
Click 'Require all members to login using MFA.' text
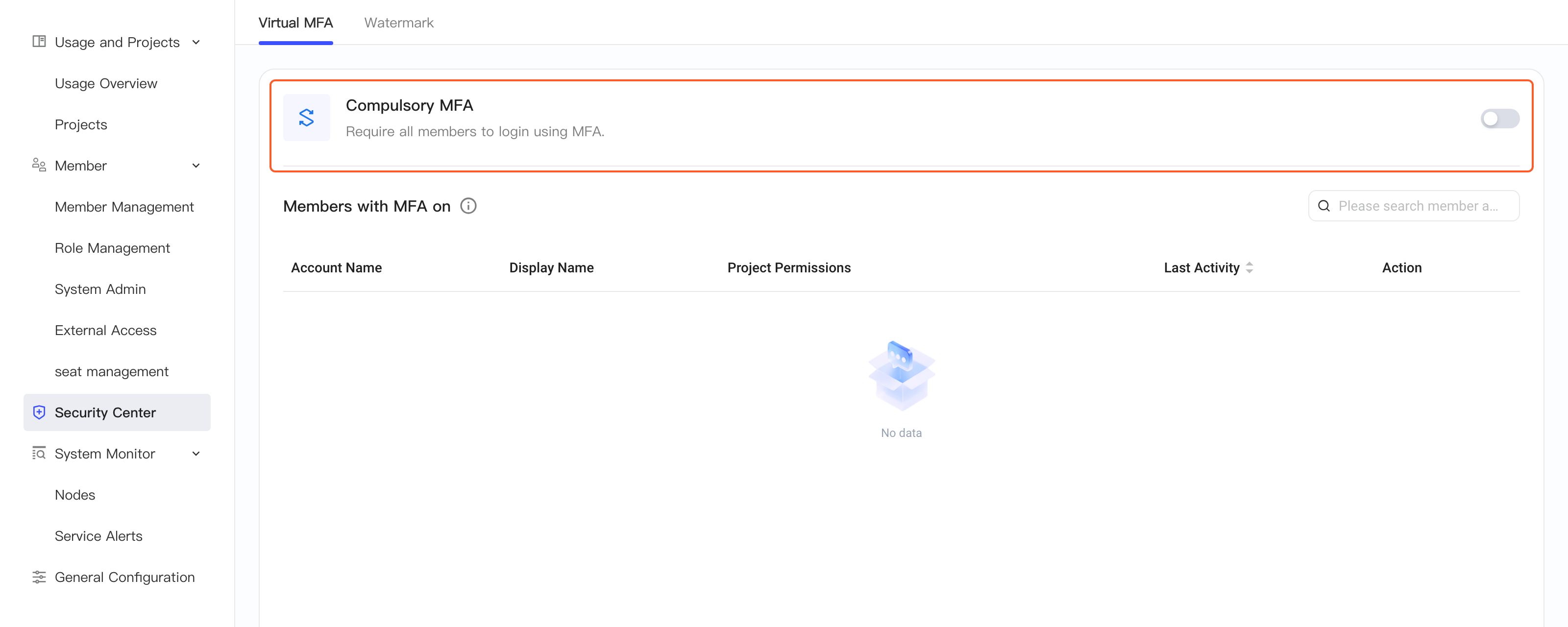(475, 131)
